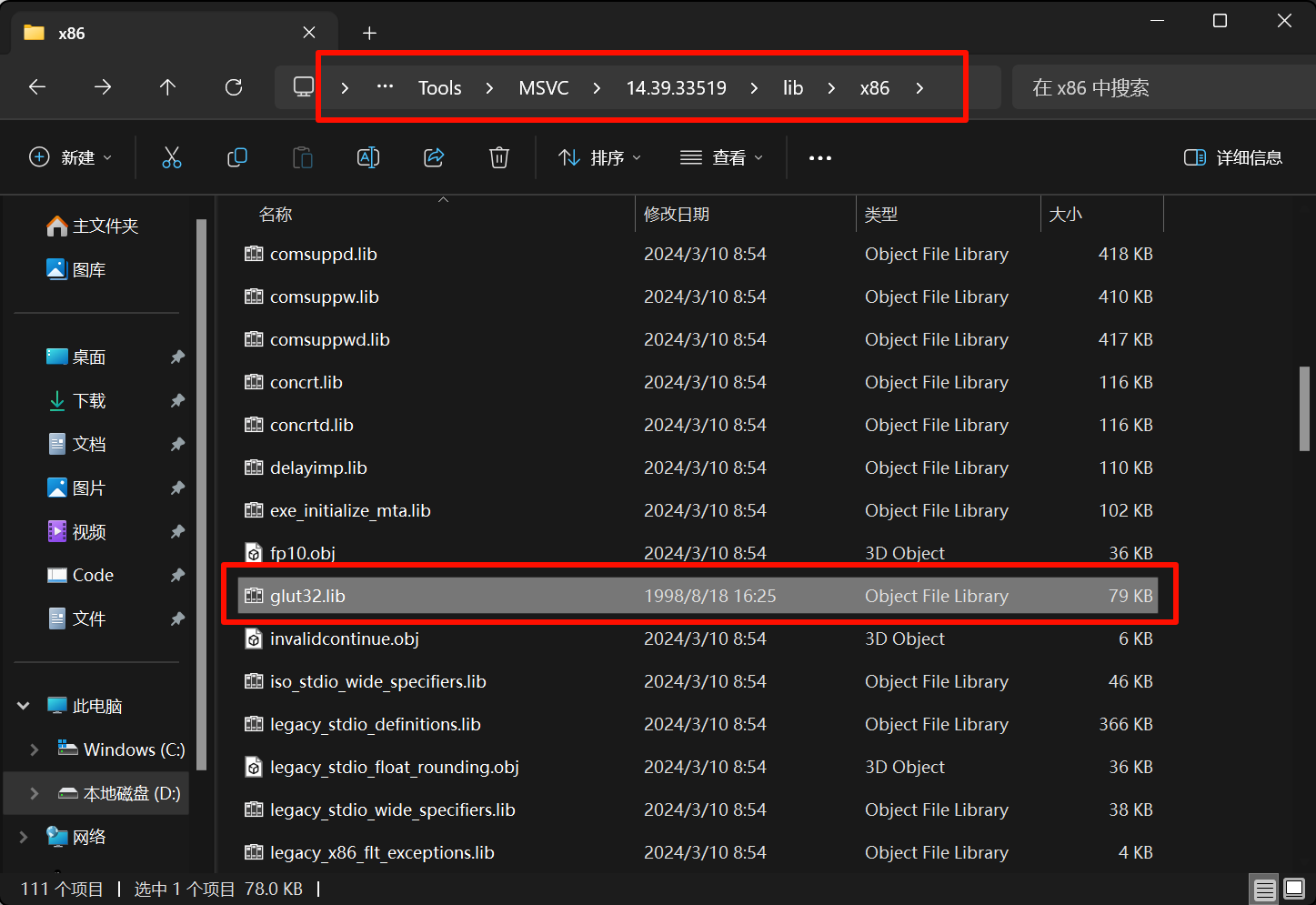The image size is (1316, 905).
Task: Click the file list vertical scrollbar thumb
Action: pos(1304,408)
